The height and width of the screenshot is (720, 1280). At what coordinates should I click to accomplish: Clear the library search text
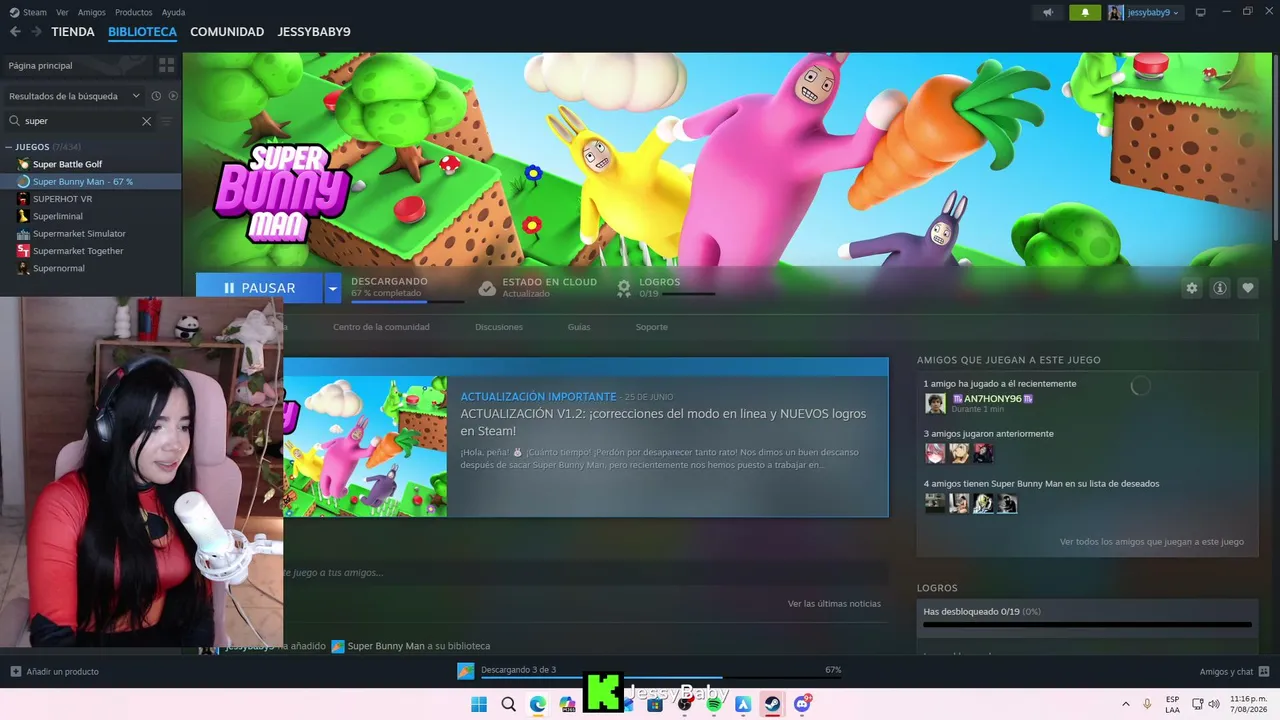tap(146, 121)
